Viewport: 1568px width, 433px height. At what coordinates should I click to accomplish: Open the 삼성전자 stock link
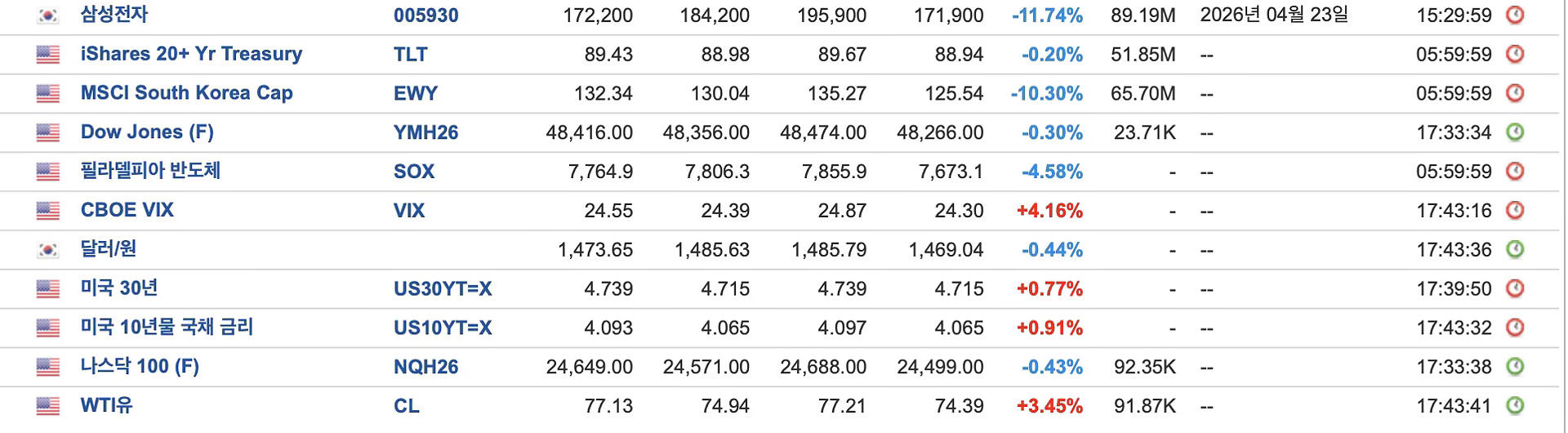114,15
